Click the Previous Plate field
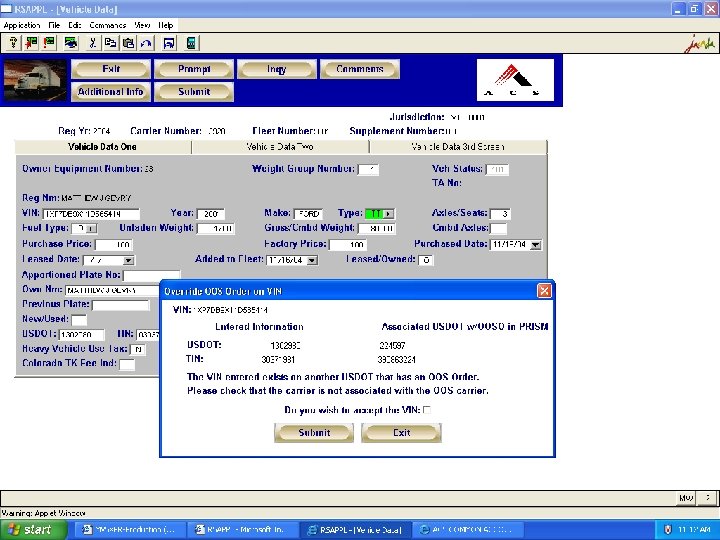 pyautogui.click(x=121, y=305)
